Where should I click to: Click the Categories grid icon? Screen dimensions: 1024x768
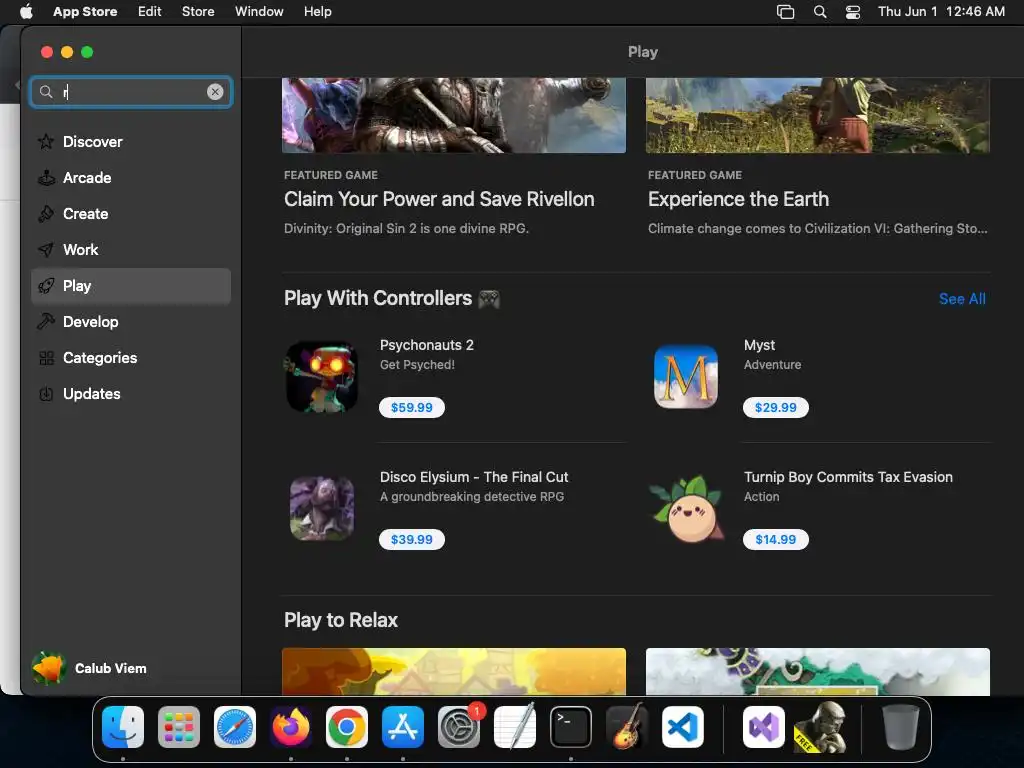(46, 358)
